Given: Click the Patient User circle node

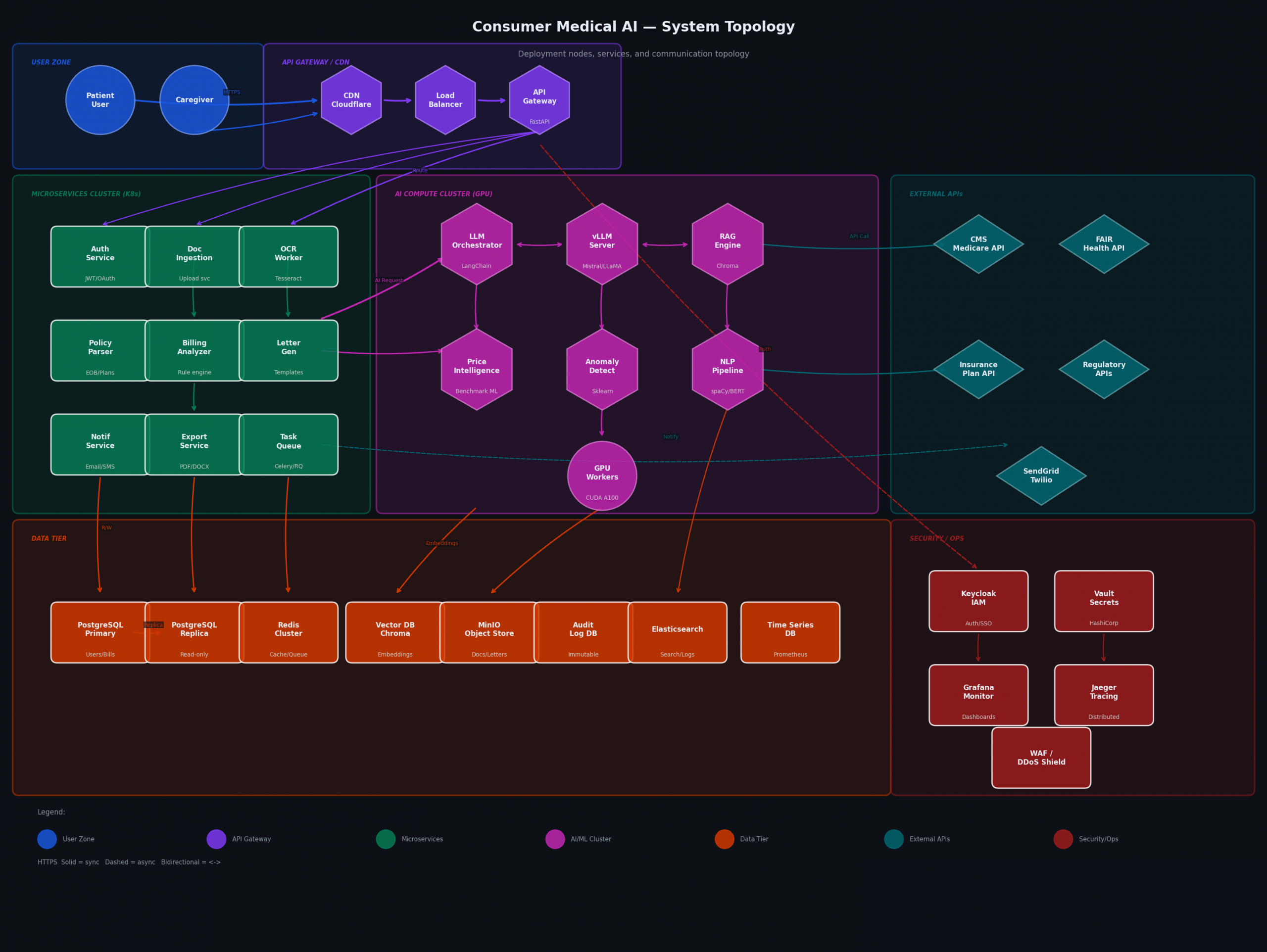Looking at the screenshot, I should 100,100.
